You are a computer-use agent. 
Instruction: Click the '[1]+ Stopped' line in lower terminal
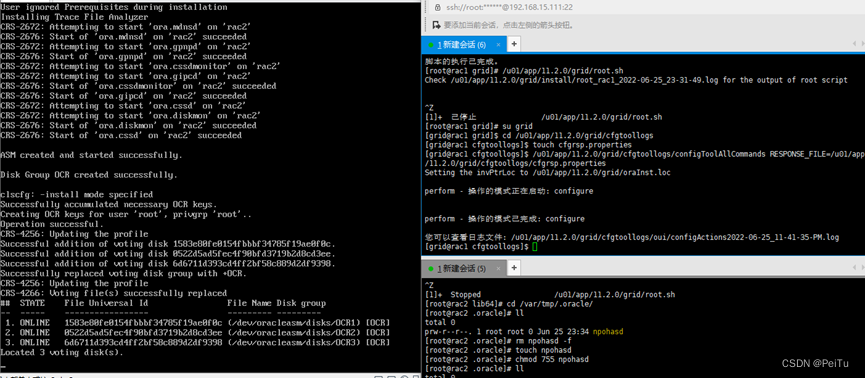550,295
